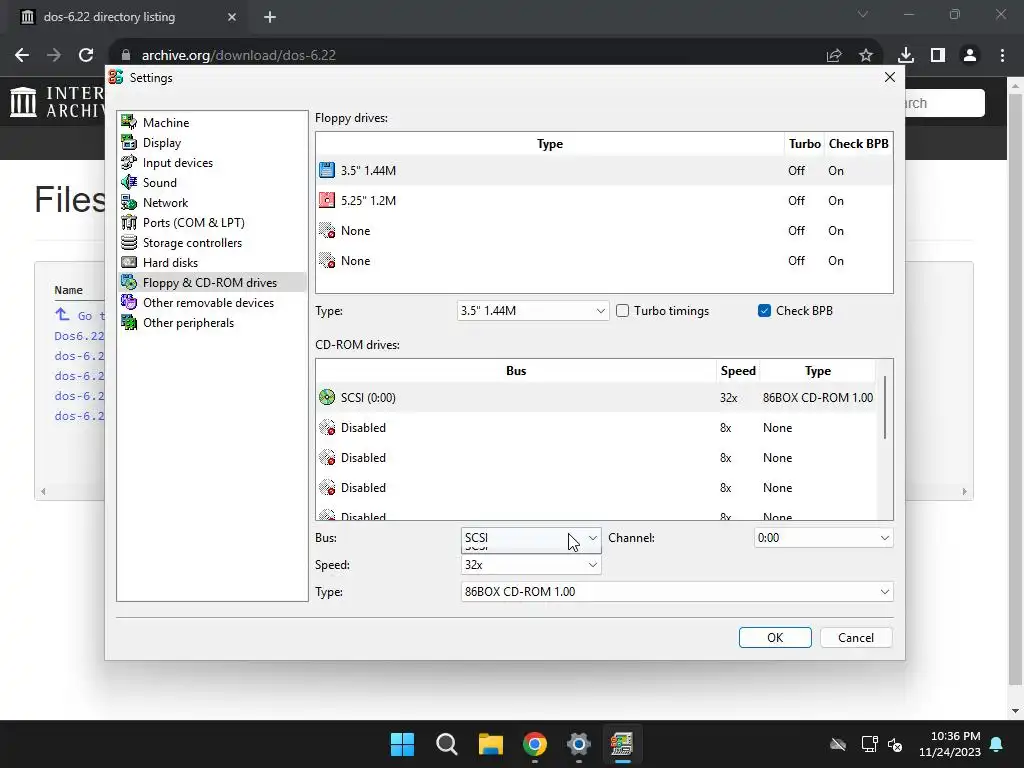The height and width of the screenshot is (768, 1024).
Task: Open floppy Type dropdown 3.5" 1.44M
Action: coord(533,311)
